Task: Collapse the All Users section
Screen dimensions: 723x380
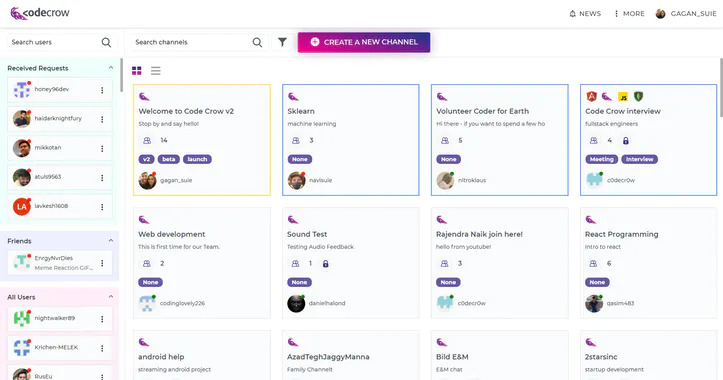Action: (x=111, y=297)
